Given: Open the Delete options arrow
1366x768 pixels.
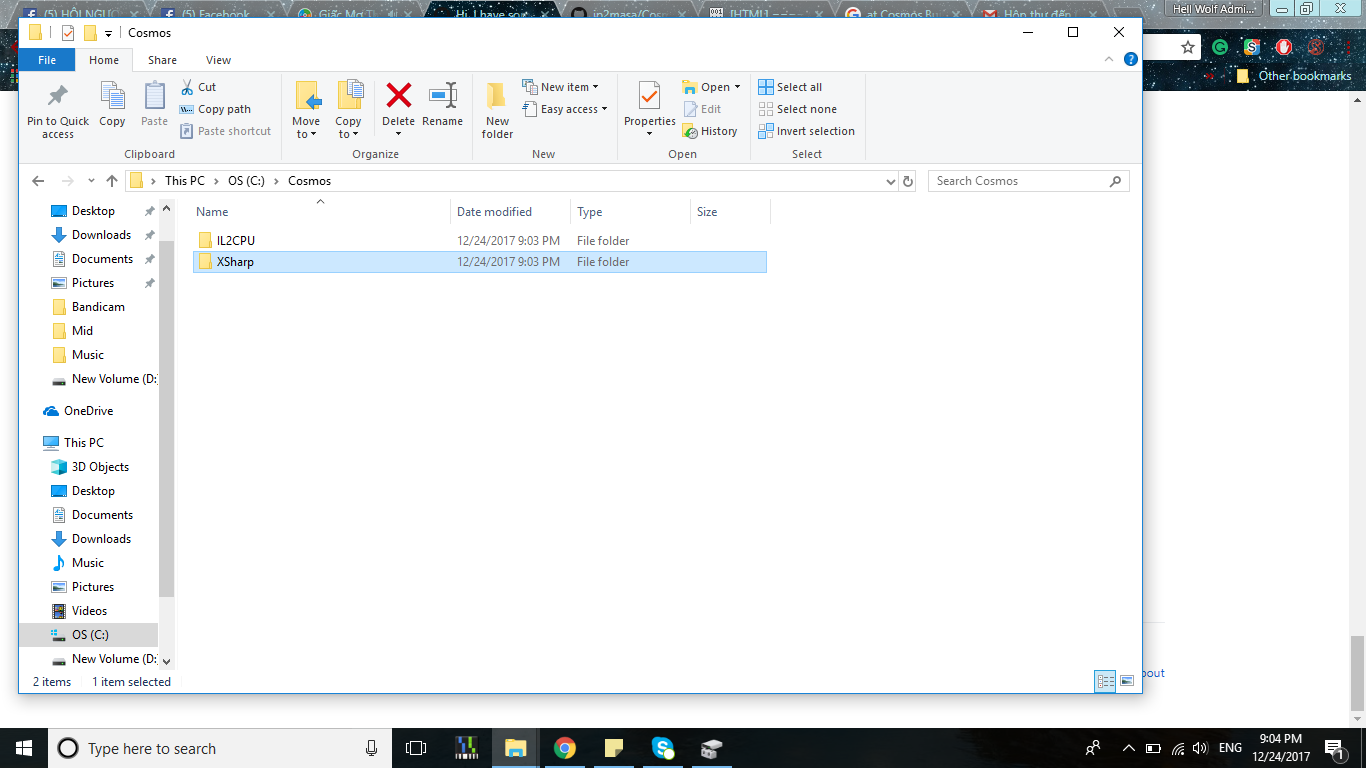Looking at the screenshot, I should [x=398, y=134].
